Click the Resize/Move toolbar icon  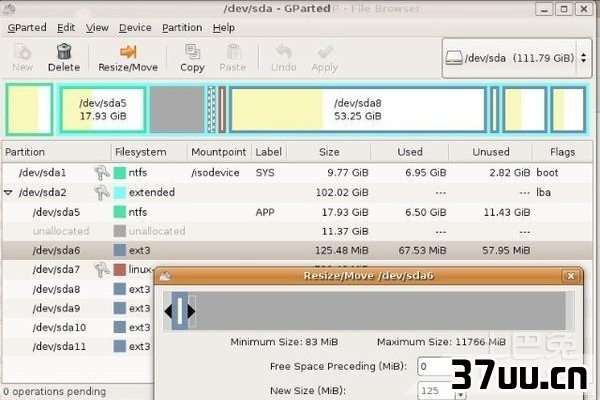pos(128,52)
